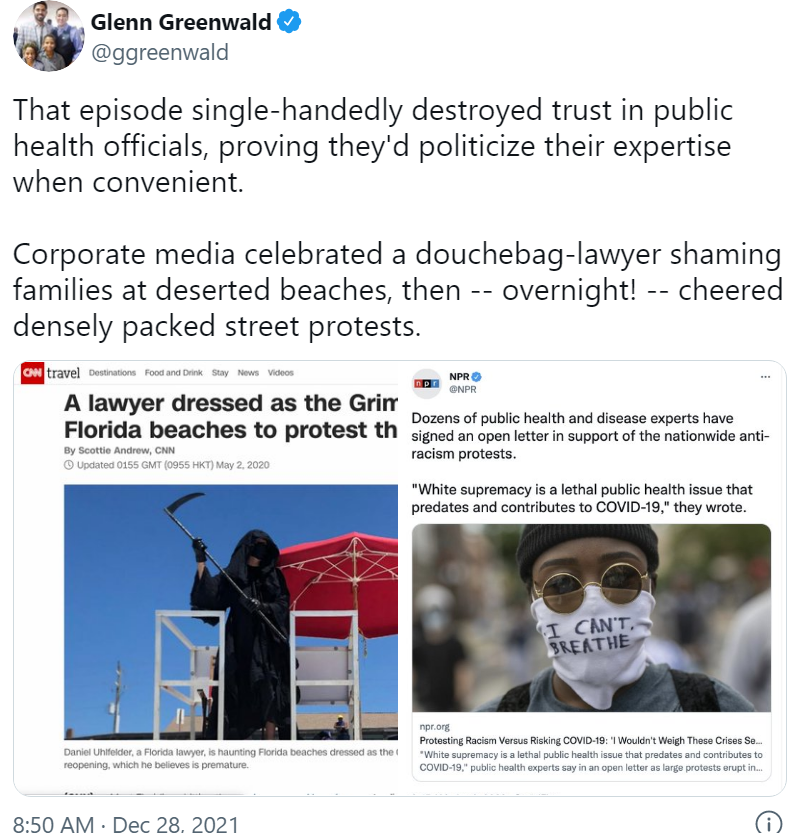Click the @NPR handle in the embedded tweet

463,389
